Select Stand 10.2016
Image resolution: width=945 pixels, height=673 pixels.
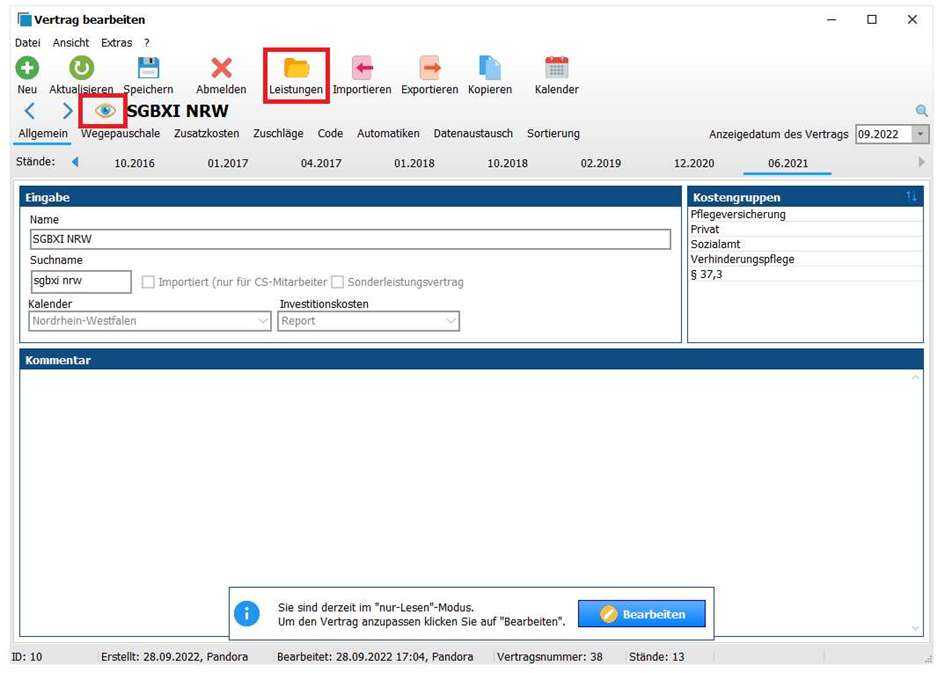[134, 163]
